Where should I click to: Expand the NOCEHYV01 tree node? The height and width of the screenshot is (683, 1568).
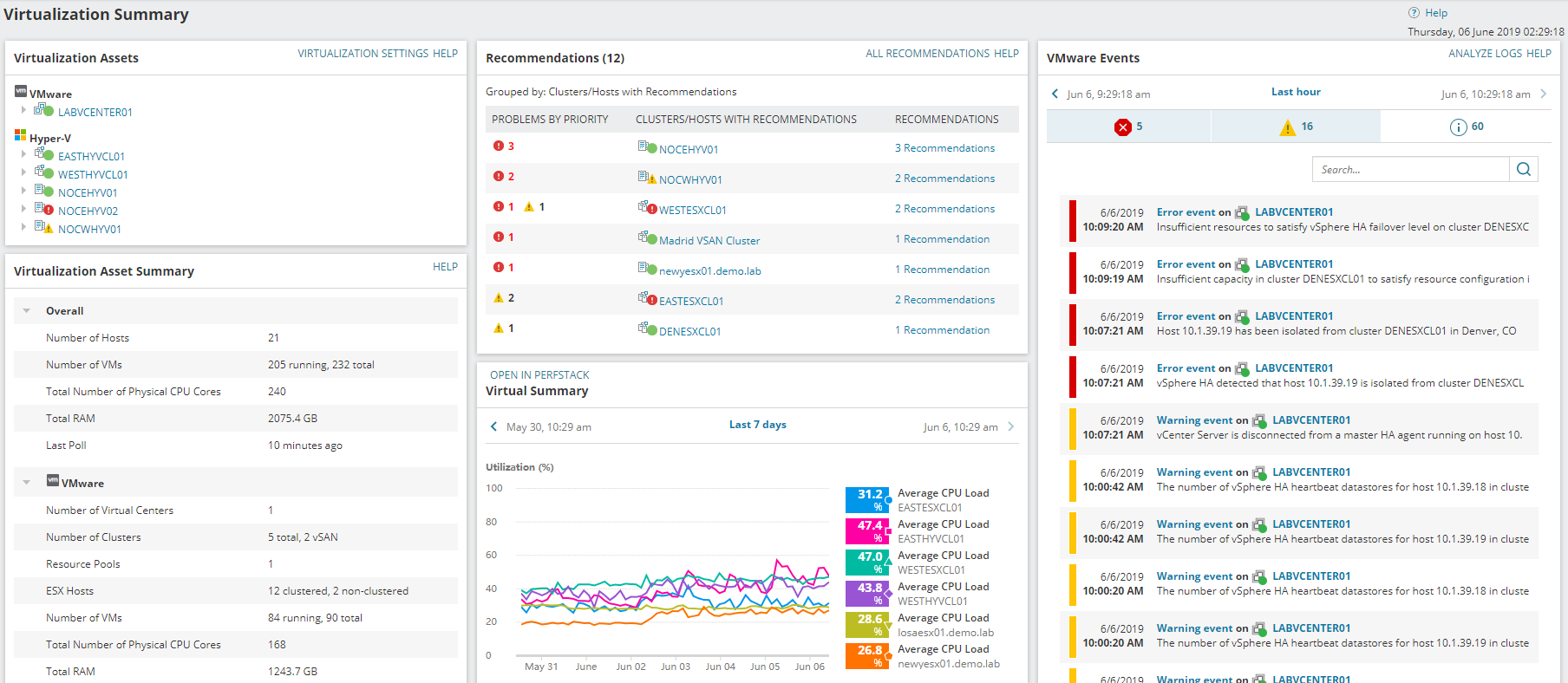23,191
